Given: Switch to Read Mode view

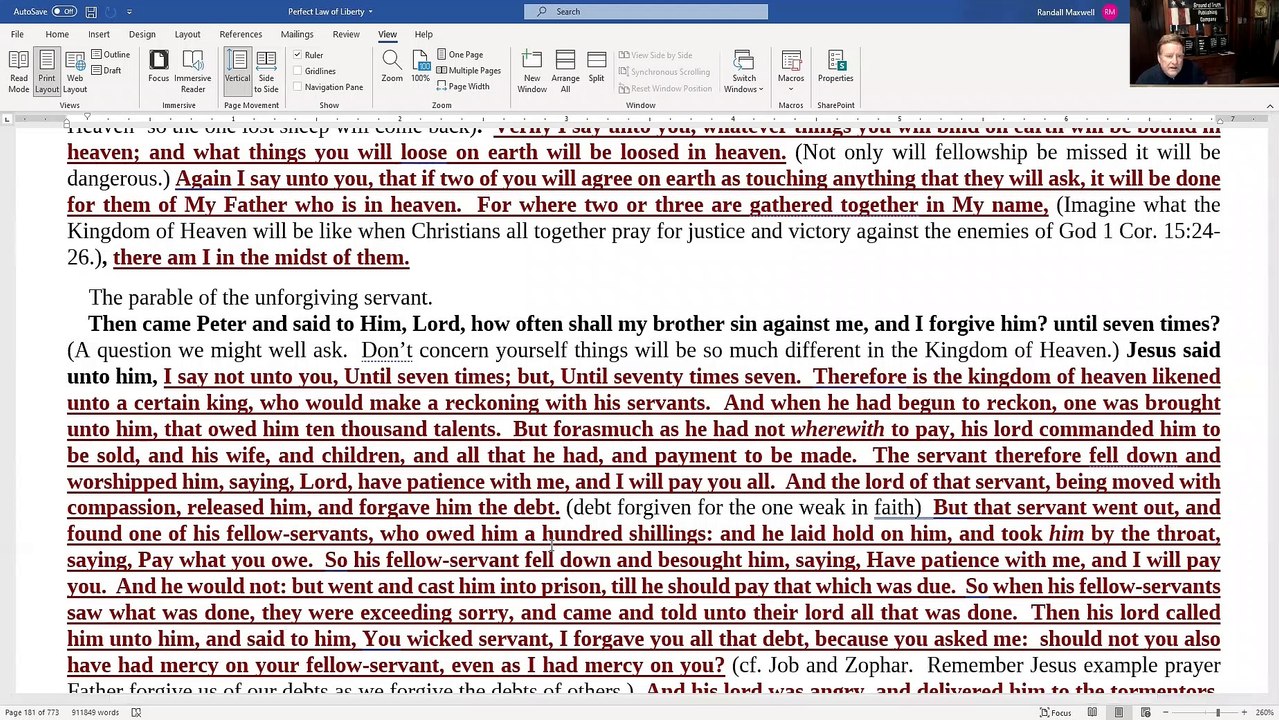Looking at the screenshot, I should (18, 71).
